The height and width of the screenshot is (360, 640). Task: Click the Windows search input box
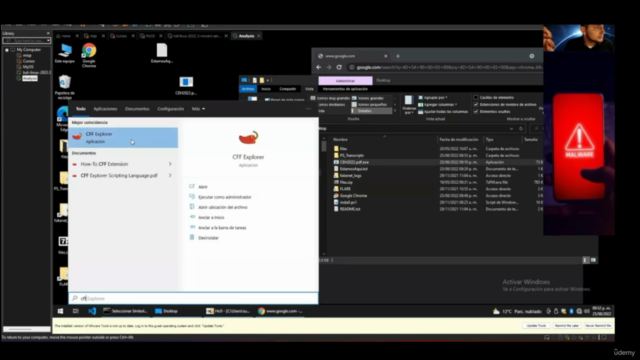coord(193,298)
